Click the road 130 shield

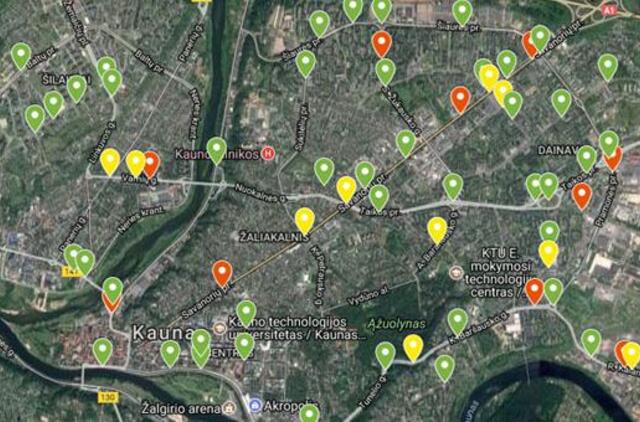(108, 397)
